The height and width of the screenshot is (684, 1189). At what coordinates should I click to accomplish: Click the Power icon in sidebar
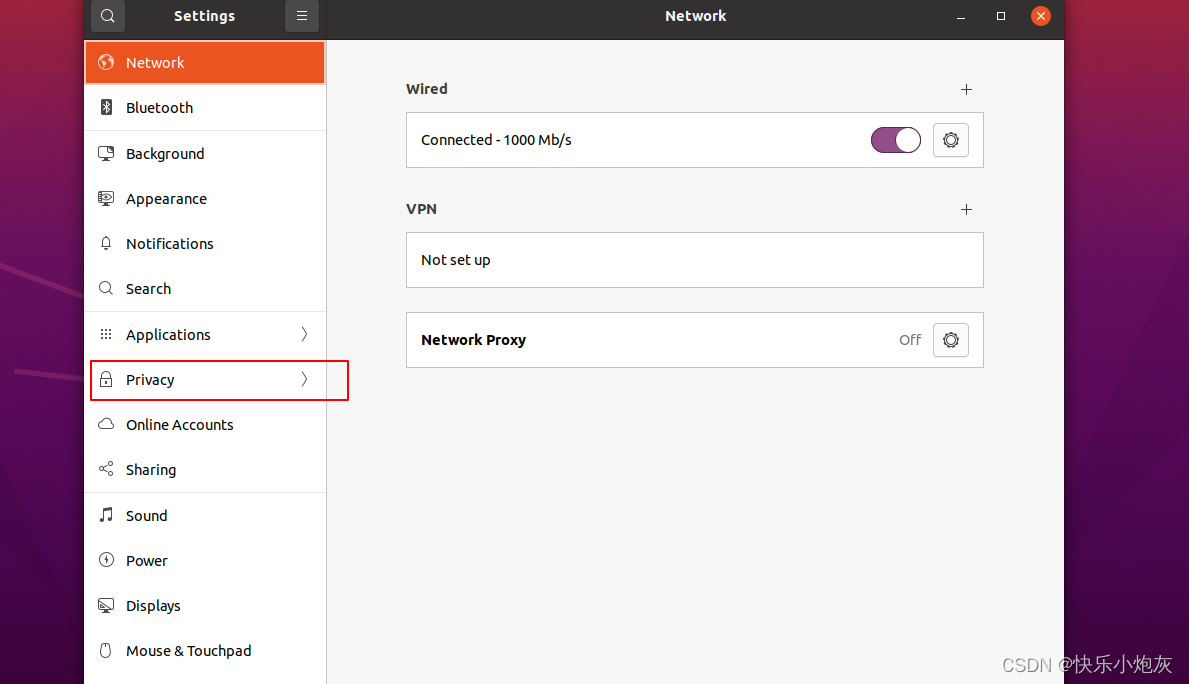(x=106, y=560)
